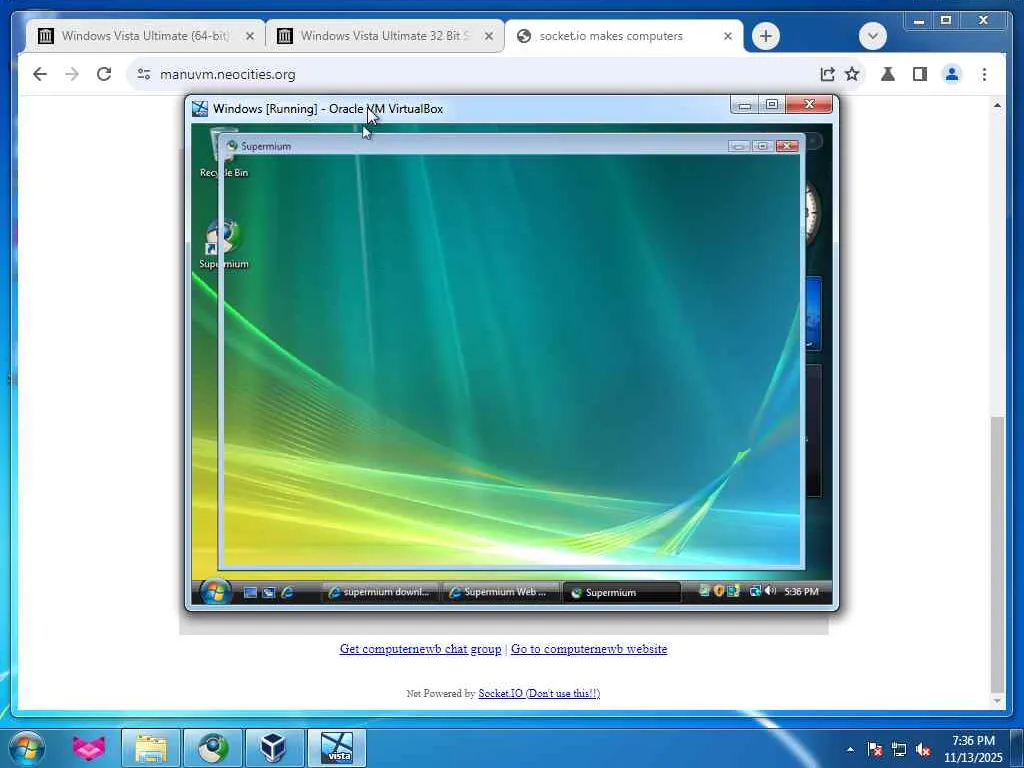Open the vista VM taskbar icon
This screenshot has width=1024, height=768.
tap(337, 748)
